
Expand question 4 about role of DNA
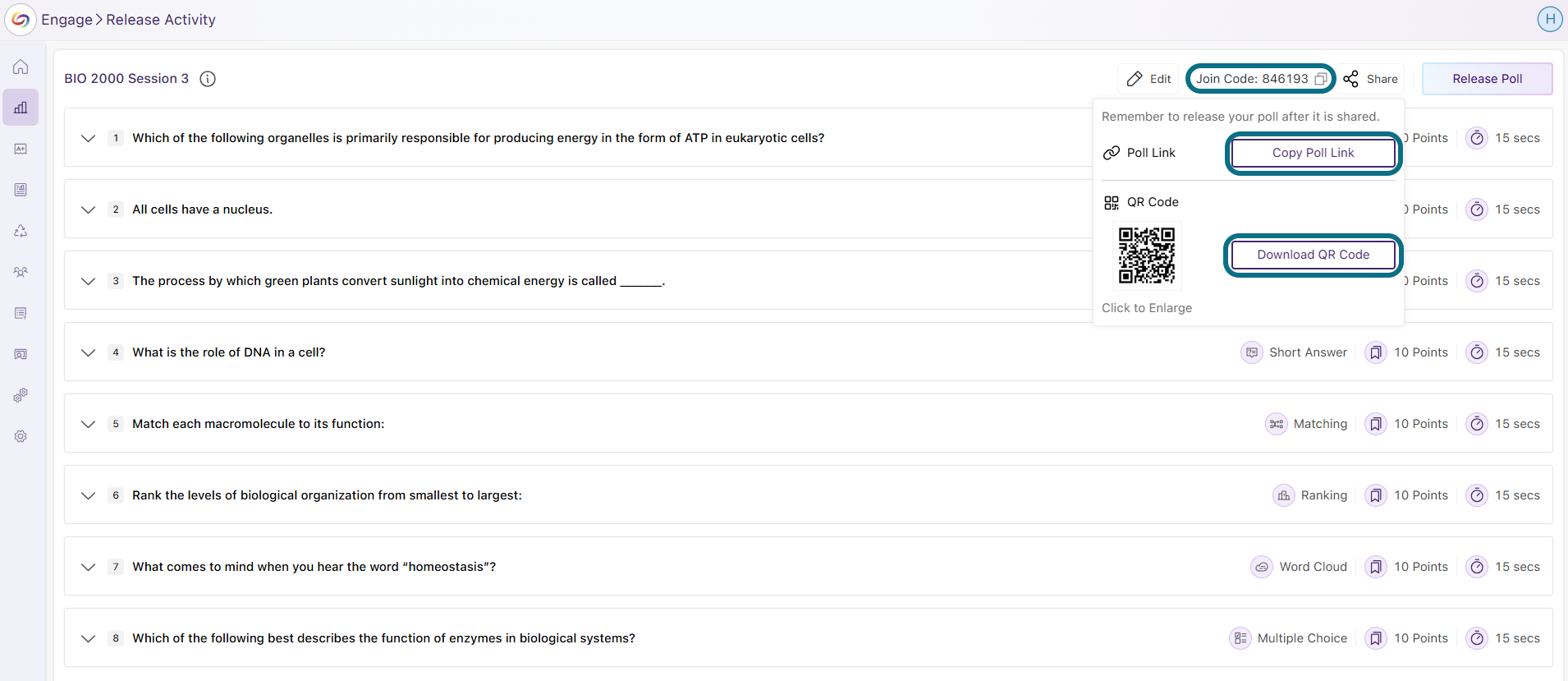(89, 352)
